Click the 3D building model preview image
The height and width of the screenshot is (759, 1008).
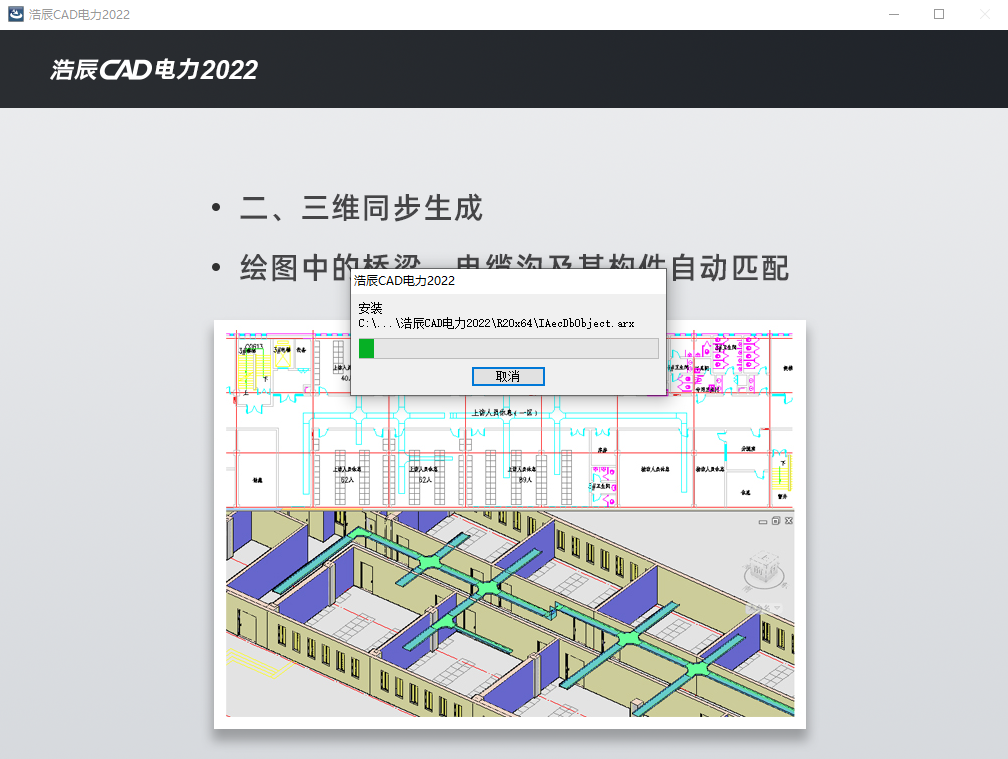[510, 614]
